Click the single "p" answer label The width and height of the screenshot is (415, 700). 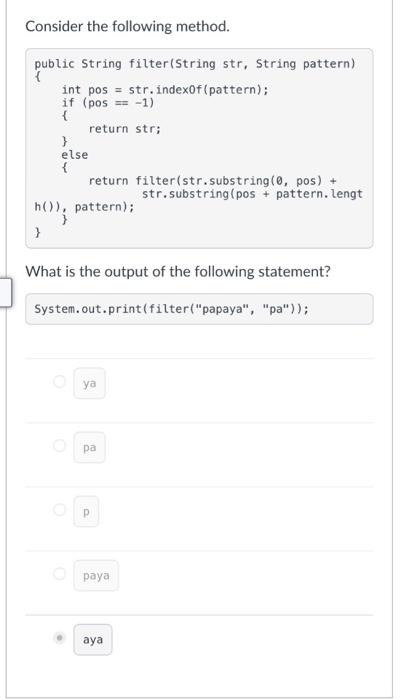(x=86, y=512)
